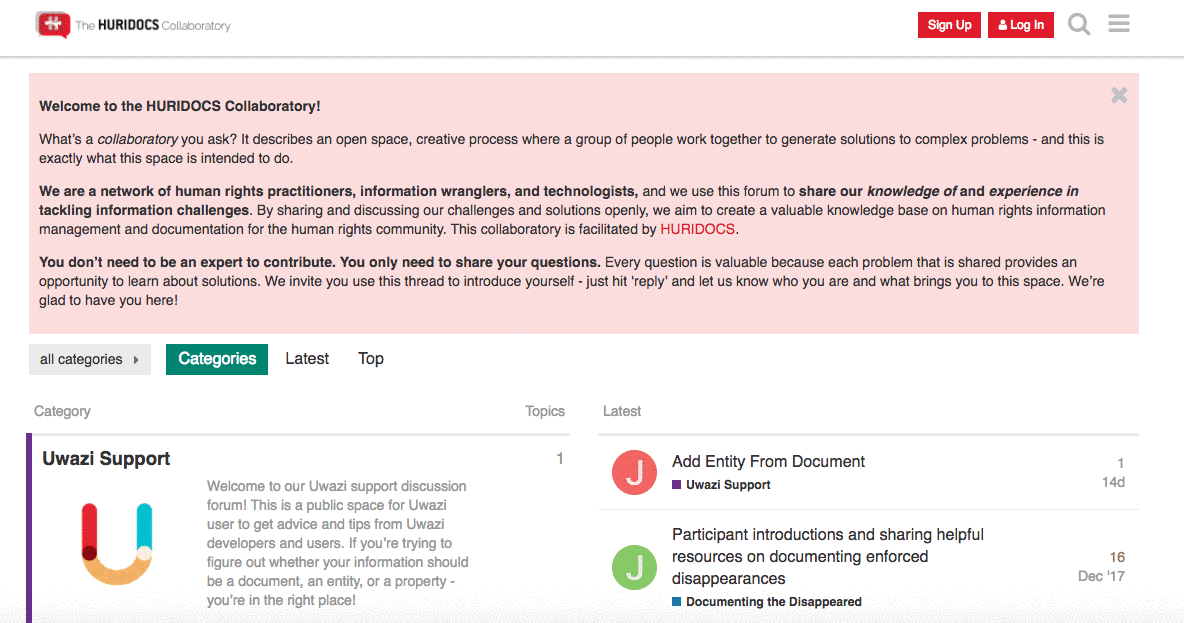
Task: Click the Uwazi support forum description text
Action: [x=338, y=543]
